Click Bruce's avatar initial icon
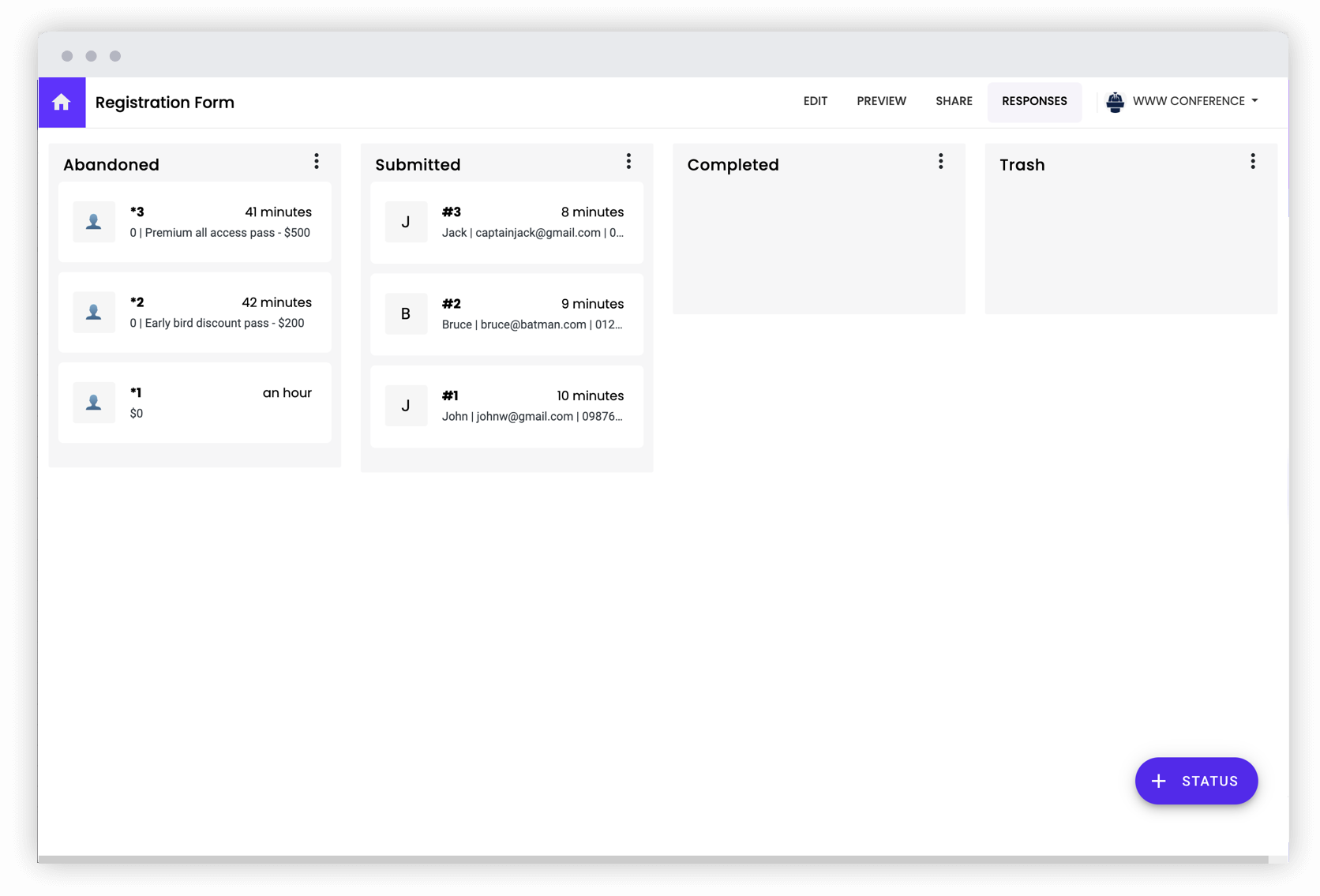 [406, 313]
